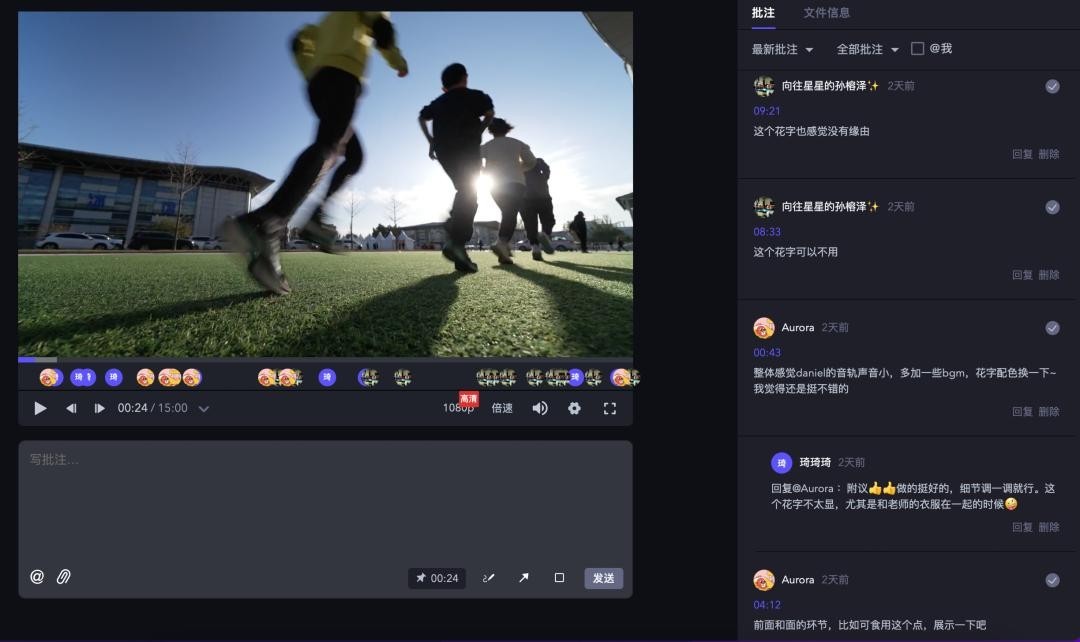Open the 全部批注 filter dropdown

click(x=867, y=50)
